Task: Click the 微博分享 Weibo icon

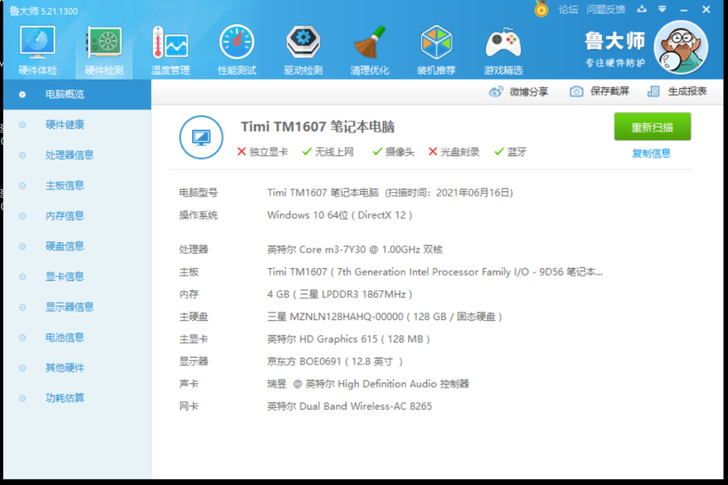Action: [x=496, y=91]
